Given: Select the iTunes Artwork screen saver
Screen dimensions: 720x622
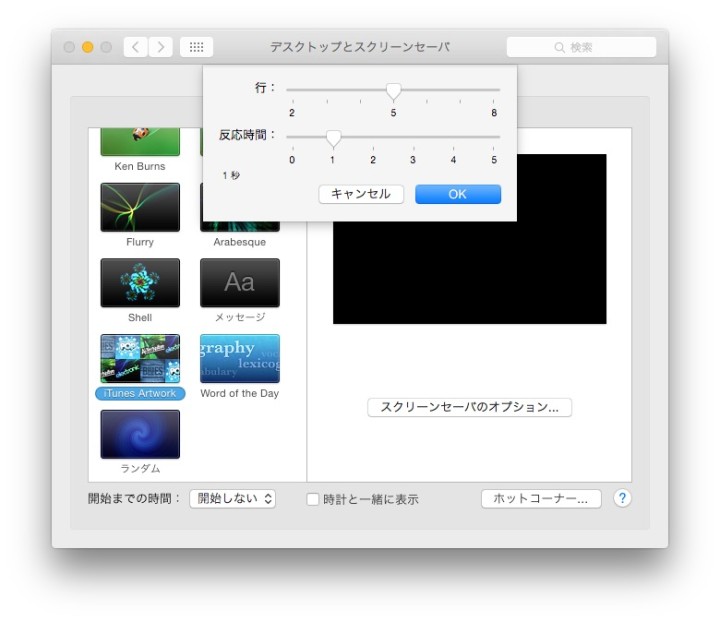Looking at the screenshot, I should pyautogui.click(x=140, y=359).
